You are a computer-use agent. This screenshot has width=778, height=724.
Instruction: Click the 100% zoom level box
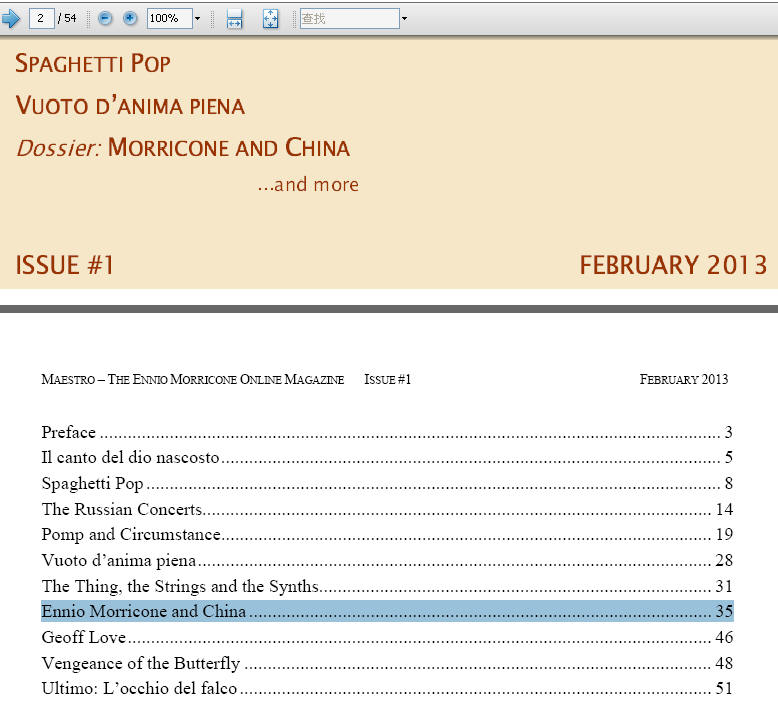(169, 19)
